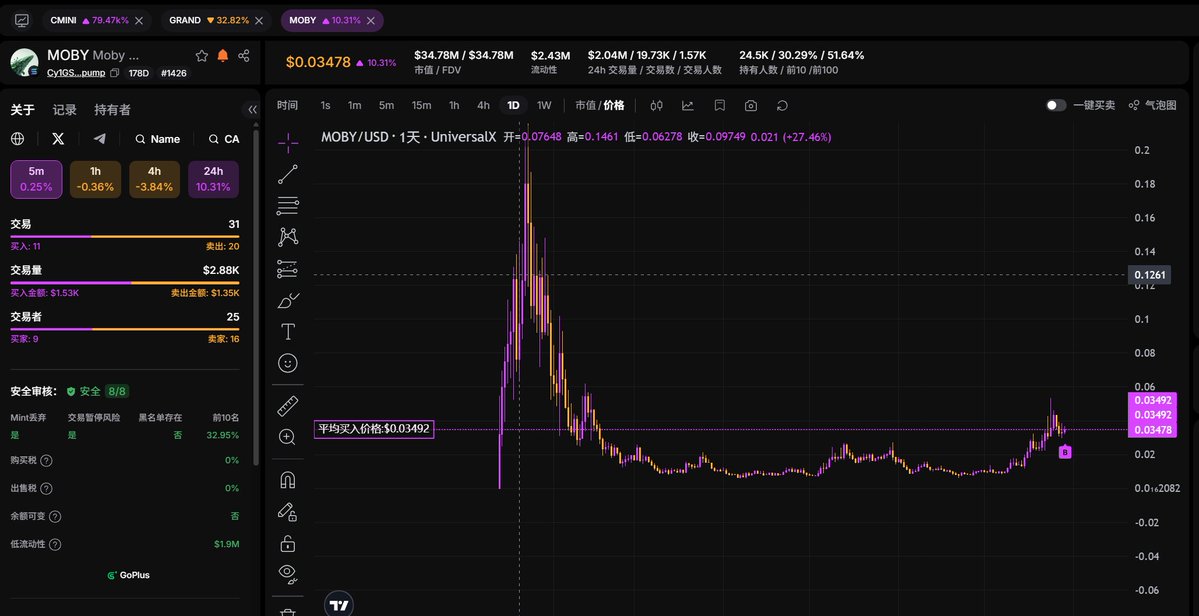
Task: Click the TradingView logo on chart
Action: [339, 605]
